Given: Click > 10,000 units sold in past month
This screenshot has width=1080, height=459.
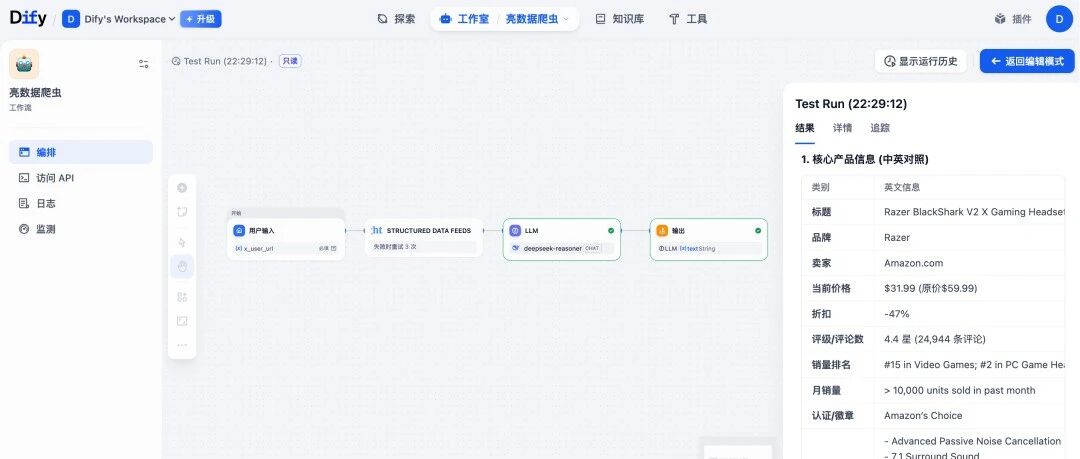Looking at the screenshot, I should (x=959, y=391).
